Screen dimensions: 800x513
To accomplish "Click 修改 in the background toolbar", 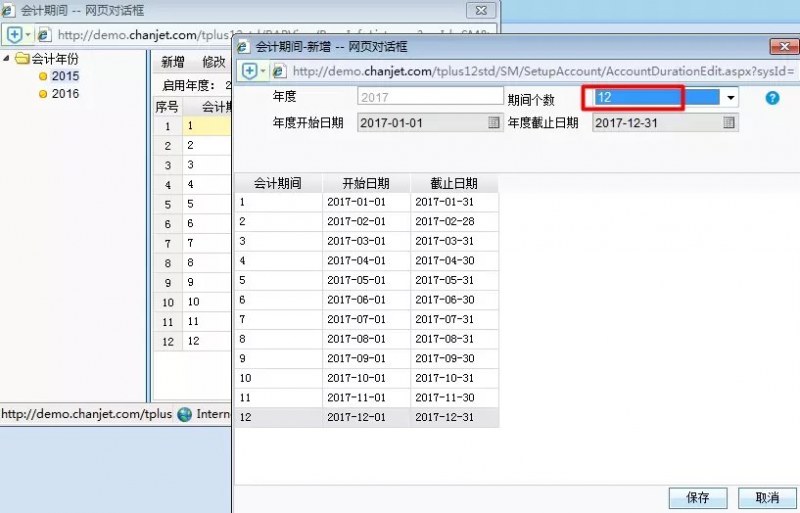I will tap(213, 62).
